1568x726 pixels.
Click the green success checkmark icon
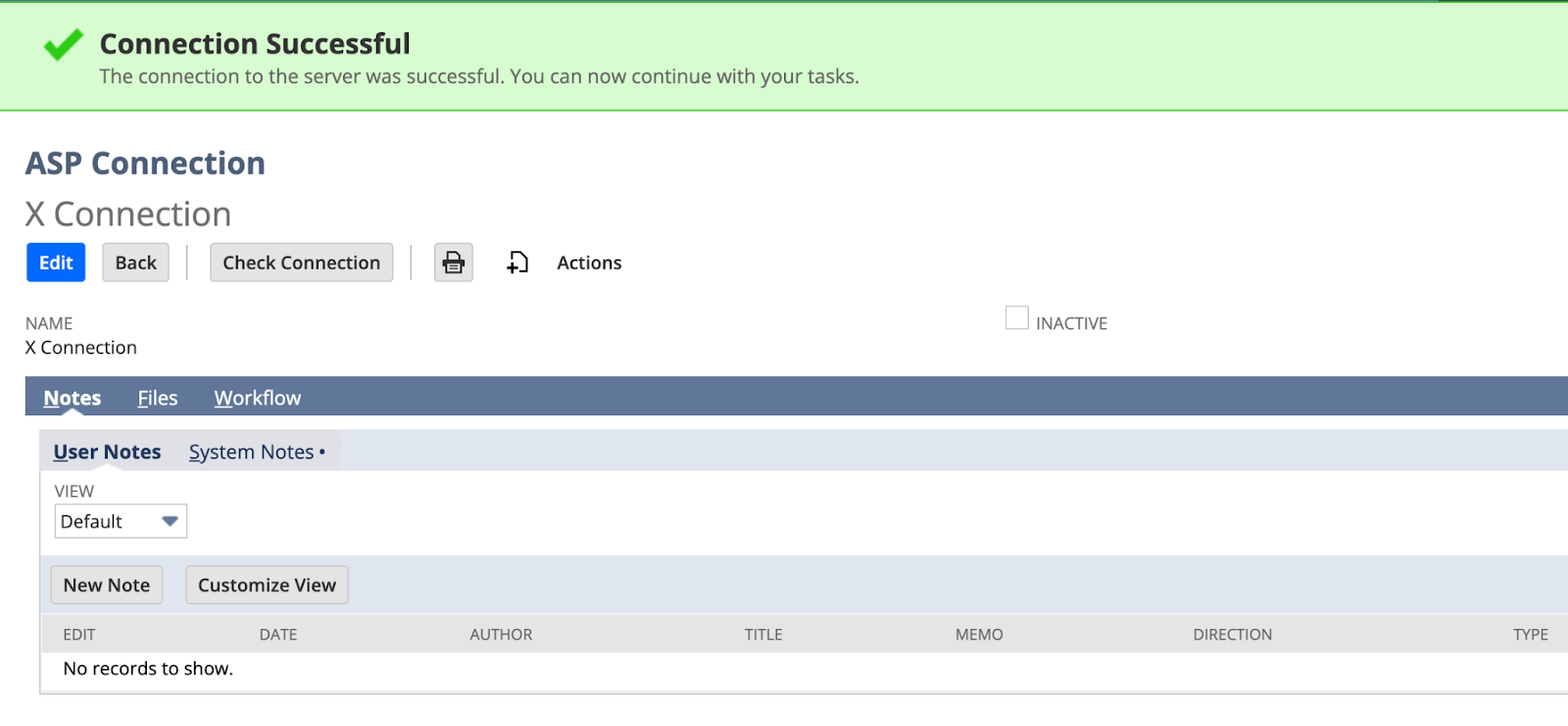(x=64, y=44)
